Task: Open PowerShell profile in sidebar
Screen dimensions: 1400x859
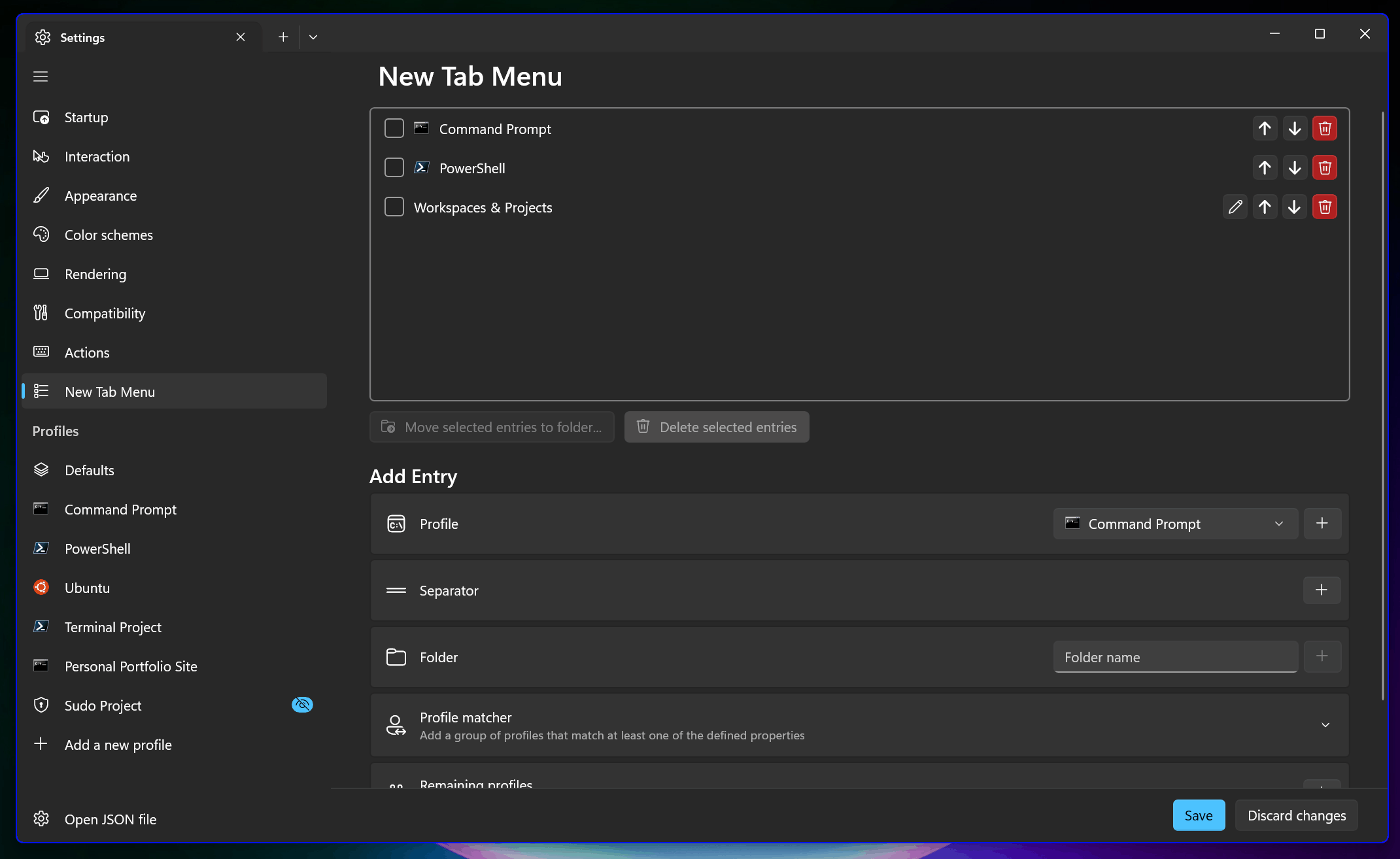Action: [x=174, y=548]
